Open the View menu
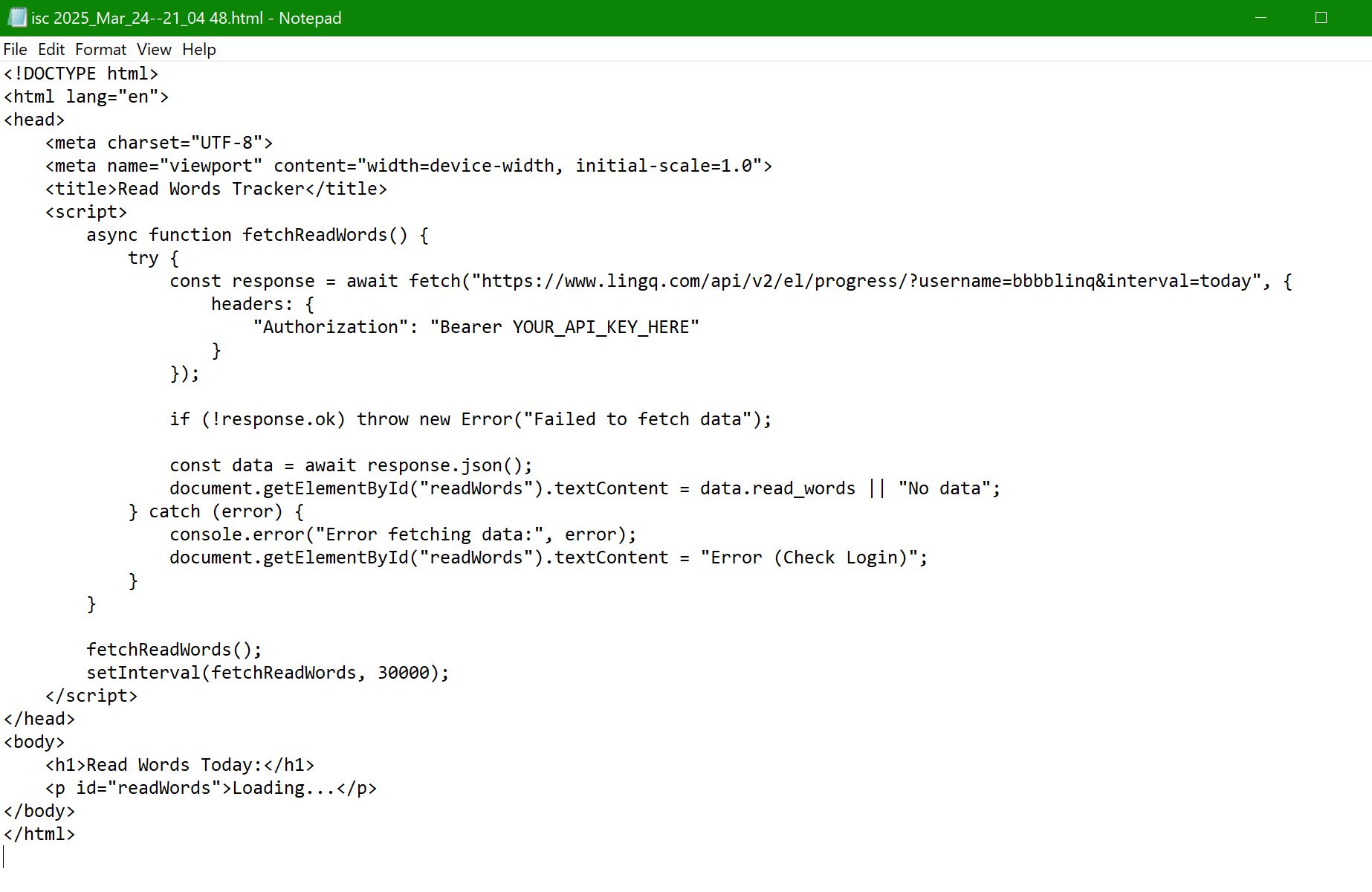The width and height of the screenshot is (1372, 892). [x=154, y=49]
